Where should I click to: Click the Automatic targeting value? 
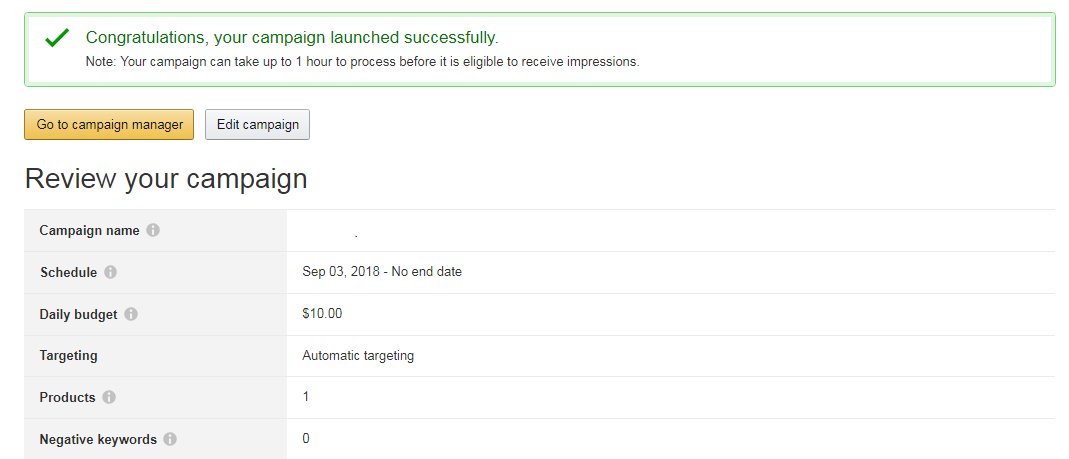click(x=358, y=355)
